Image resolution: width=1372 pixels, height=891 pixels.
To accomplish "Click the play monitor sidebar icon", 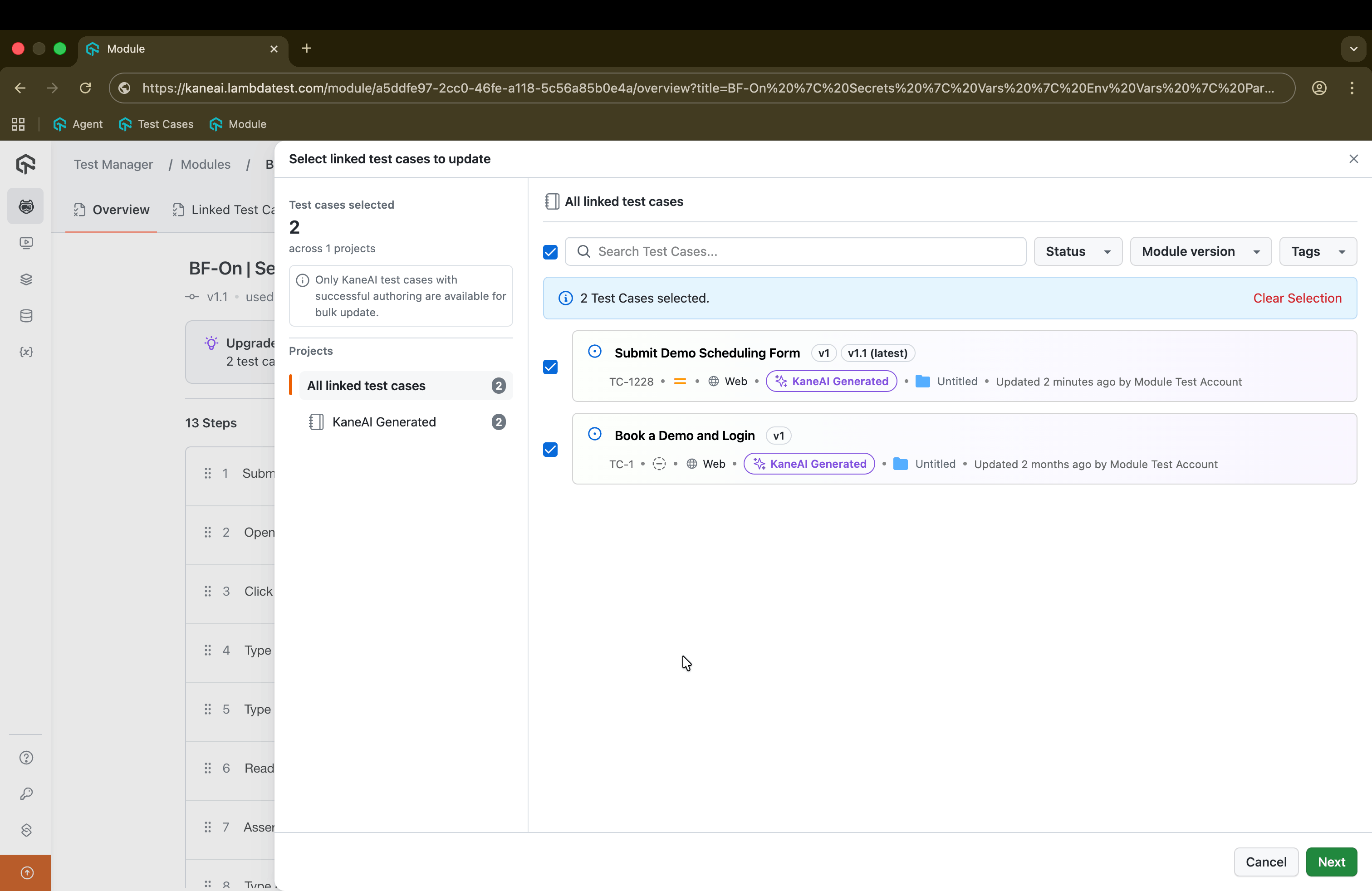I will point(26,243).
